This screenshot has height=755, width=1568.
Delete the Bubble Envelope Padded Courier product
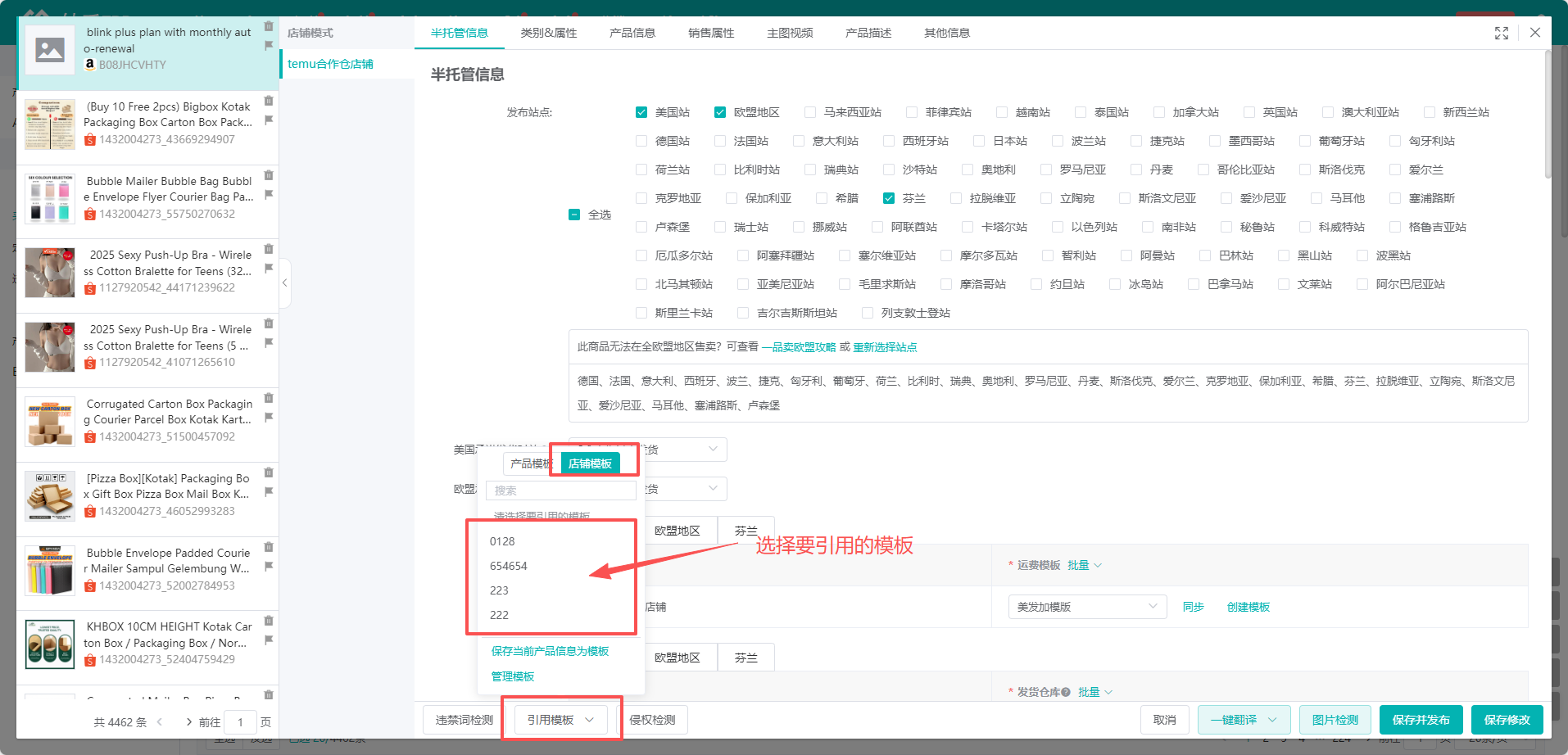[x=269, y=547]
